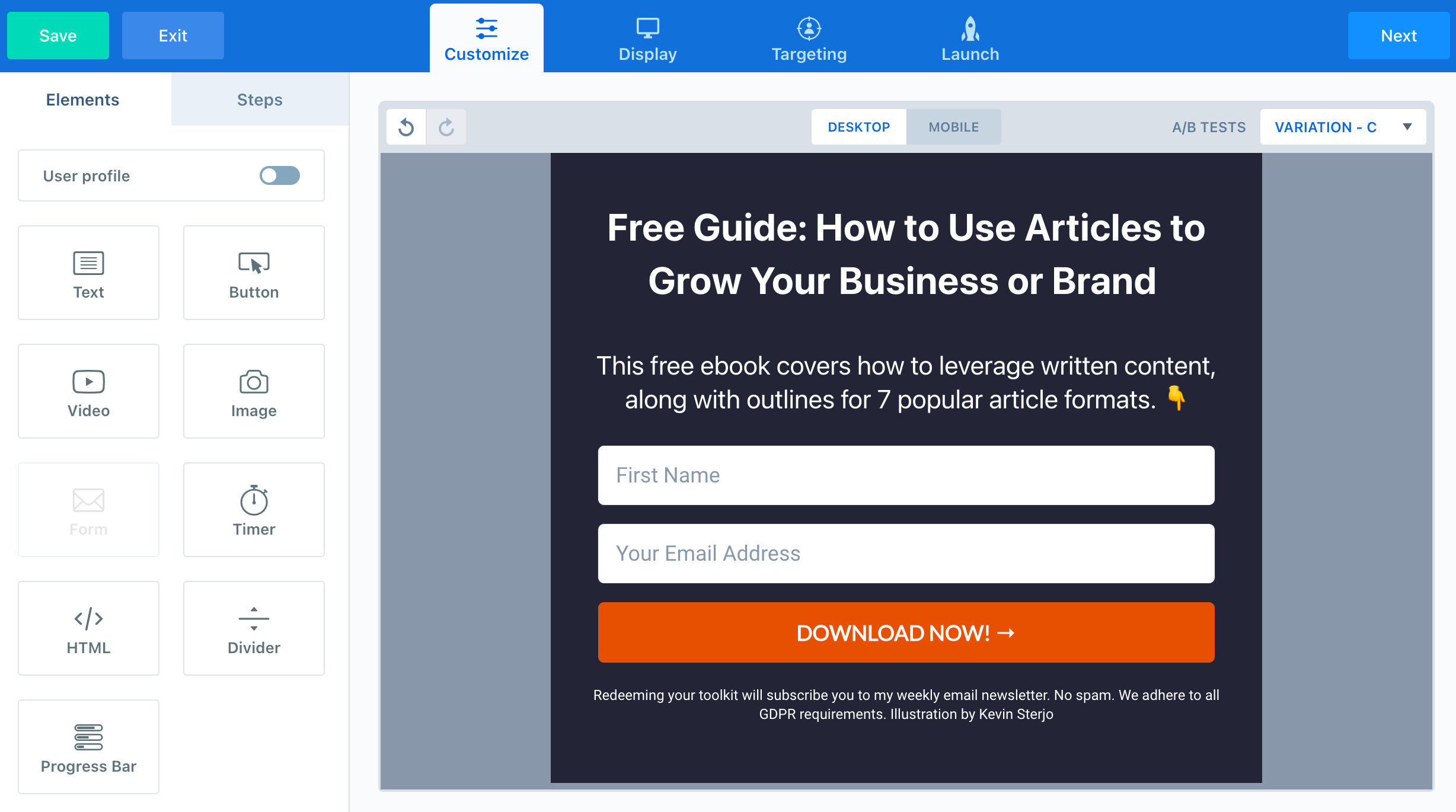Toggle the User profile switch
Image resolution: width=1456 pixels, height=812 pixels.
click(279, 175)
